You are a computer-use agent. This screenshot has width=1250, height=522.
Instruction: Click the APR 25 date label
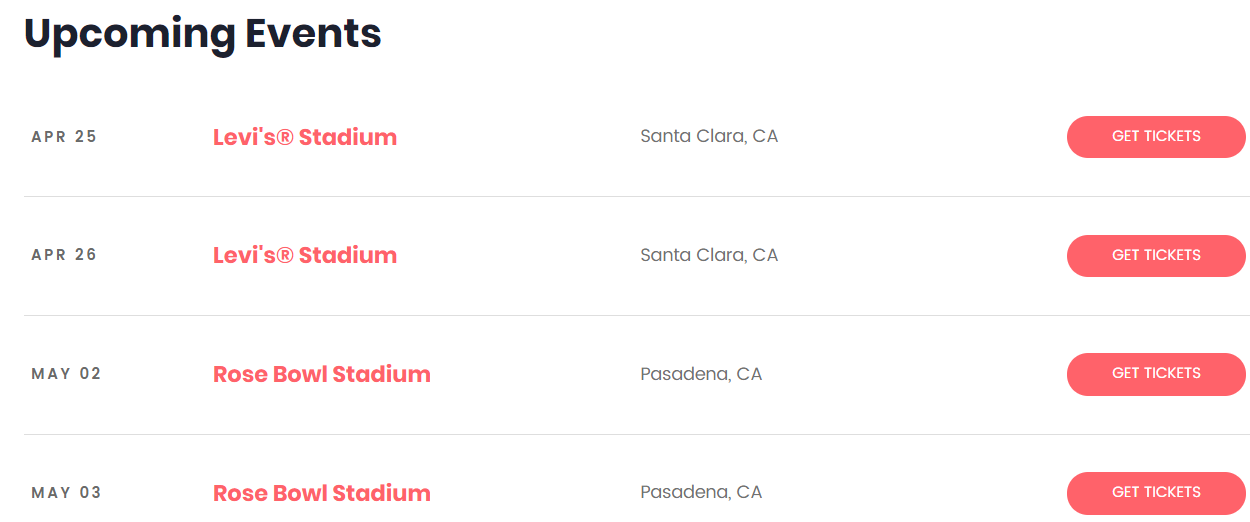click(64, 137)
